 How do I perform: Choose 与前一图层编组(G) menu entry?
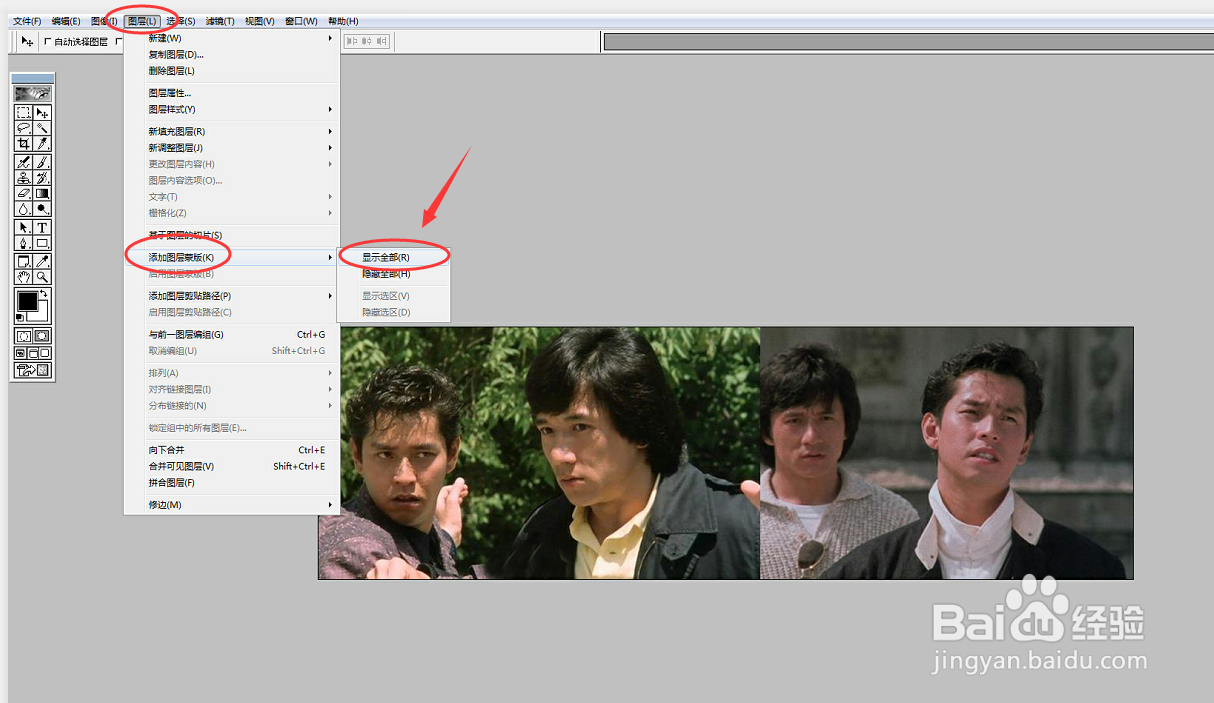[232, 335]
